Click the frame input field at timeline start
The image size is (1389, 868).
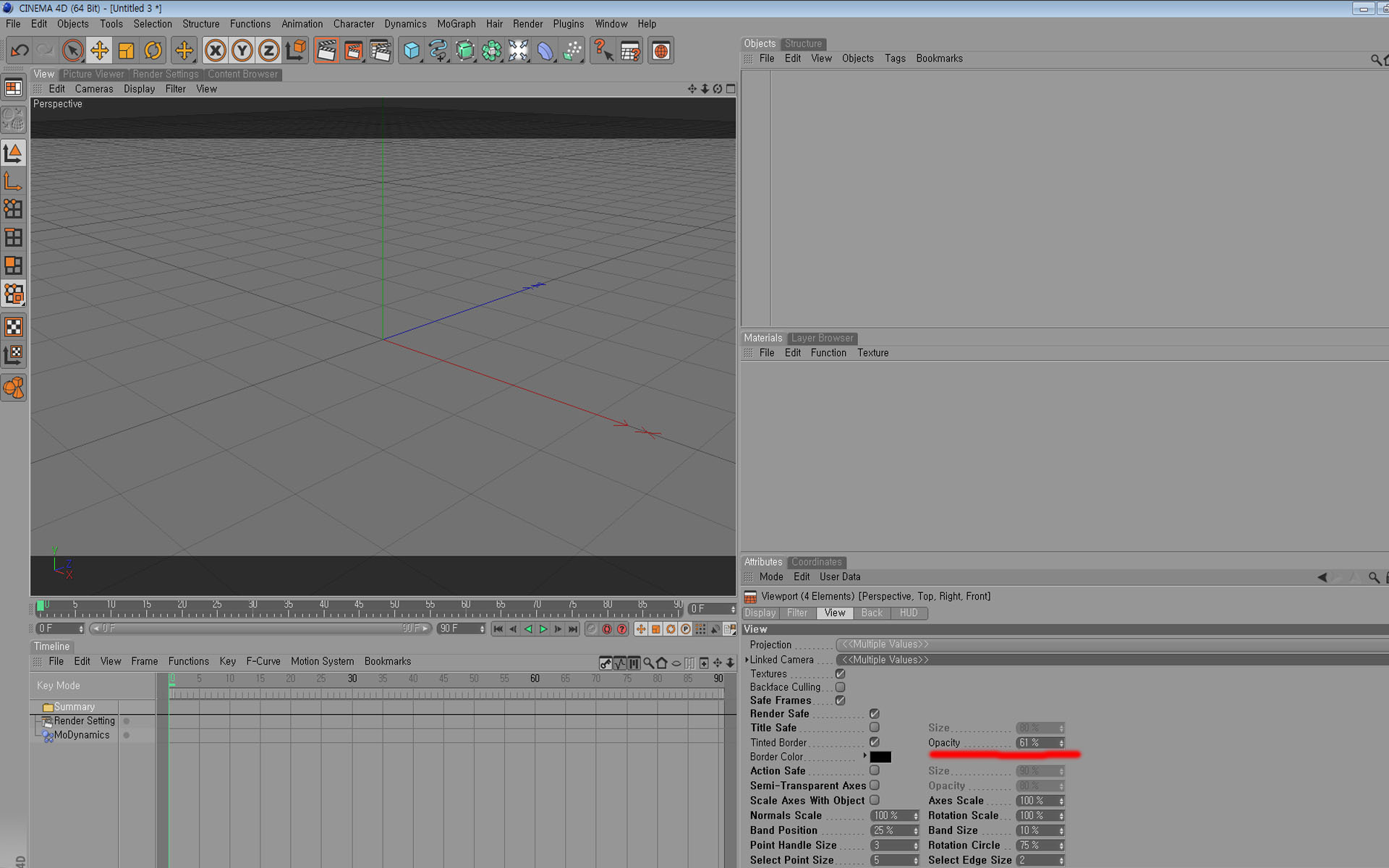pyautogui.click(x=56, y=627)
